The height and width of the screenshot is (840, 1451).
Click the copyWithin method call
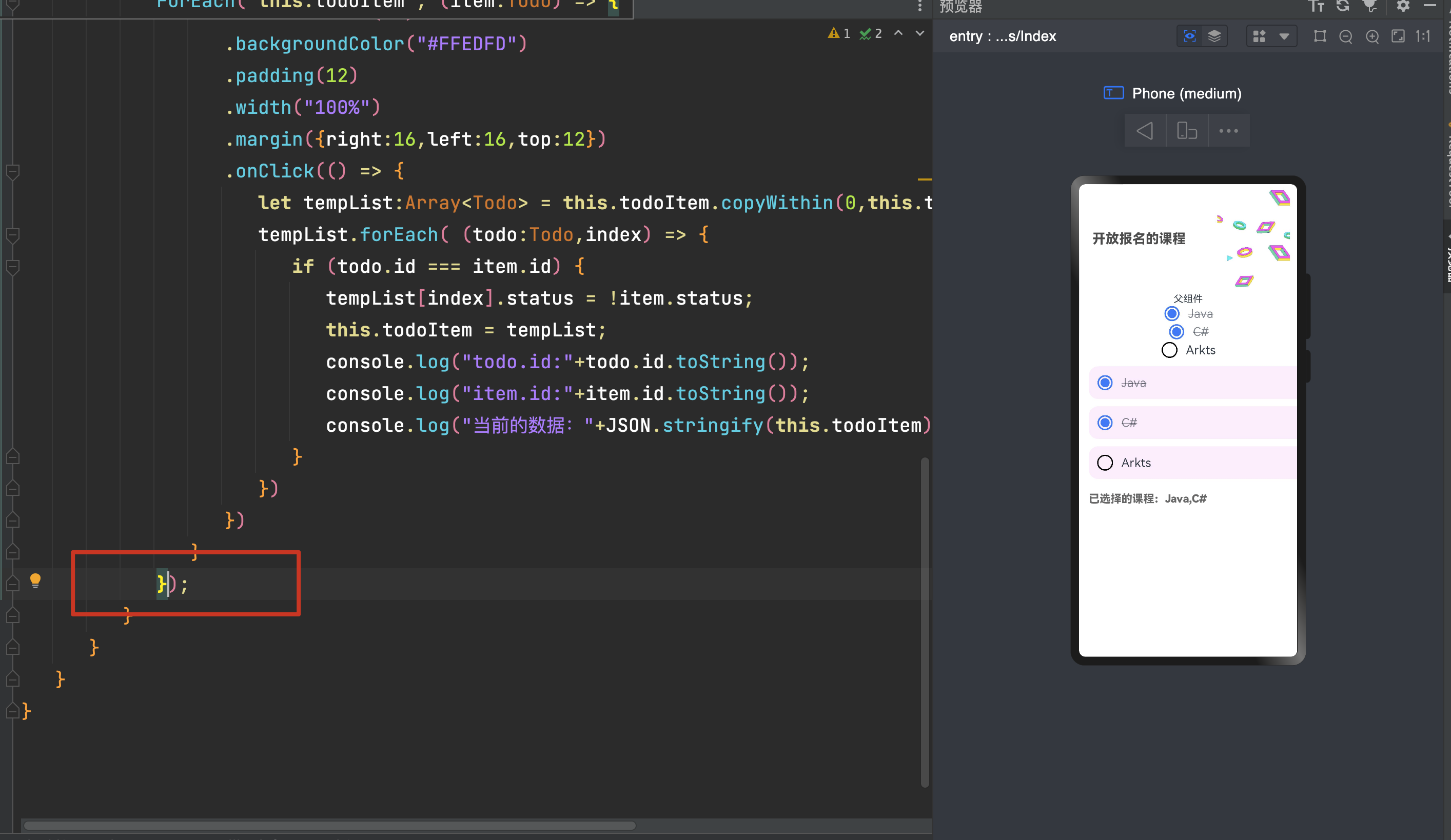pyautogui.click(x=777, y=203)
